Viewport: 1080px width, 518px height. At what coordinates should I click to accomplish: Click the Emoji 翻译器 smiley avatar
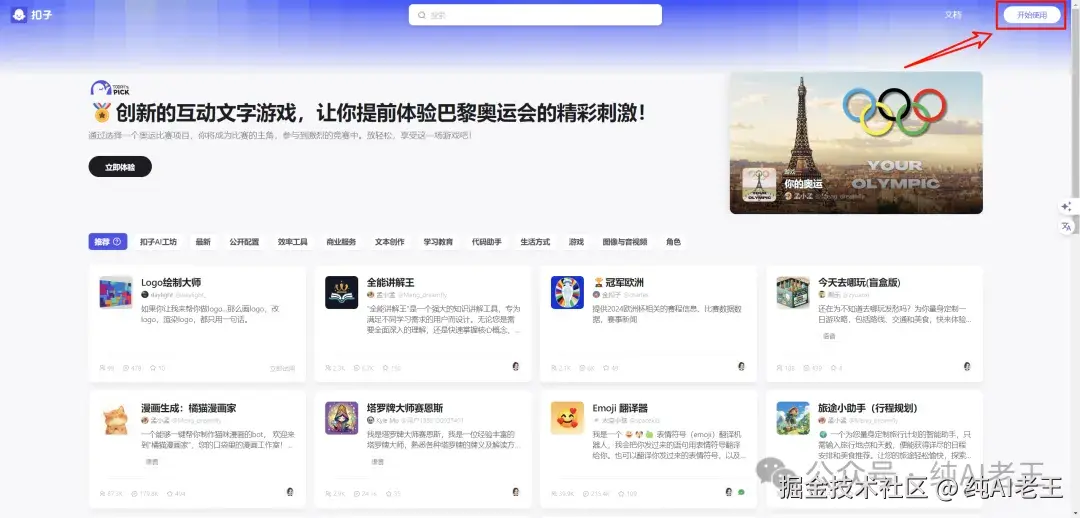[x=568, y=418]
